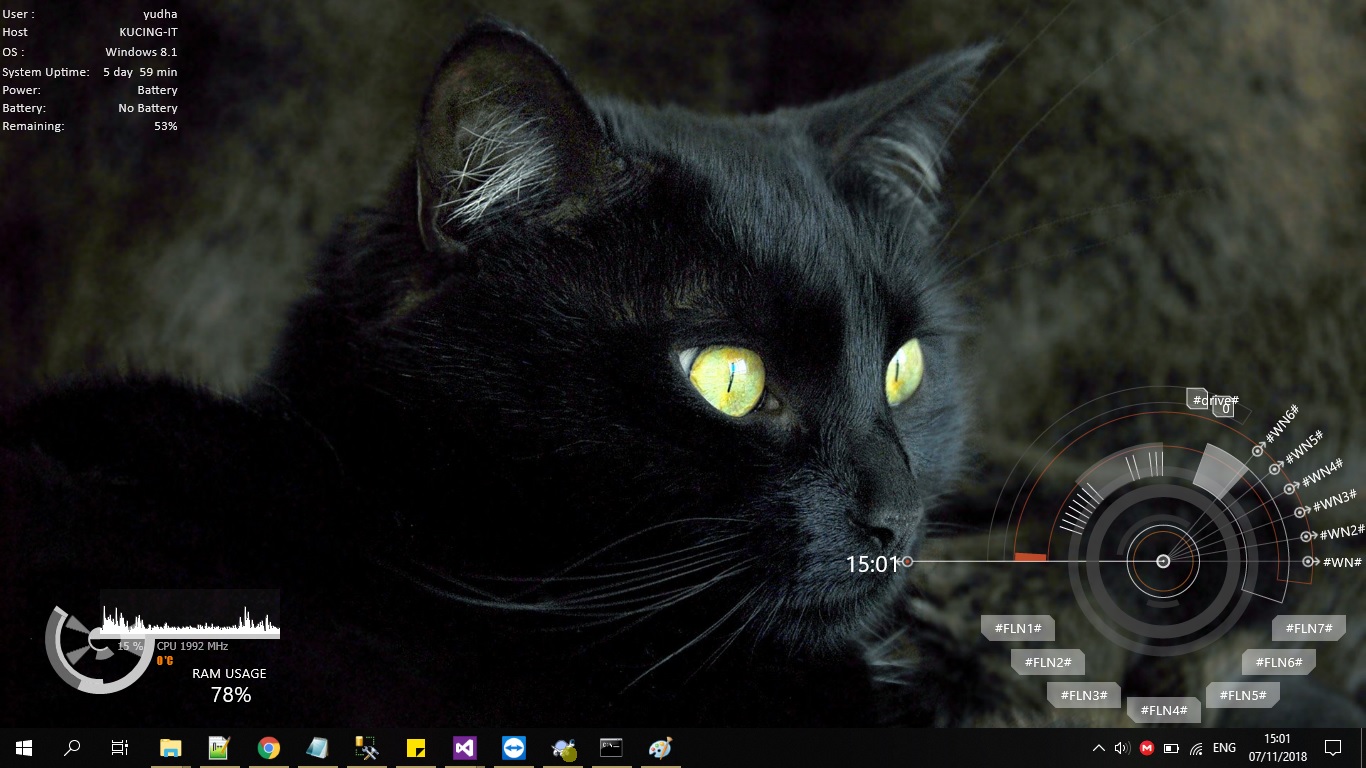Launch Visual Studio from the taskbar

463,747
